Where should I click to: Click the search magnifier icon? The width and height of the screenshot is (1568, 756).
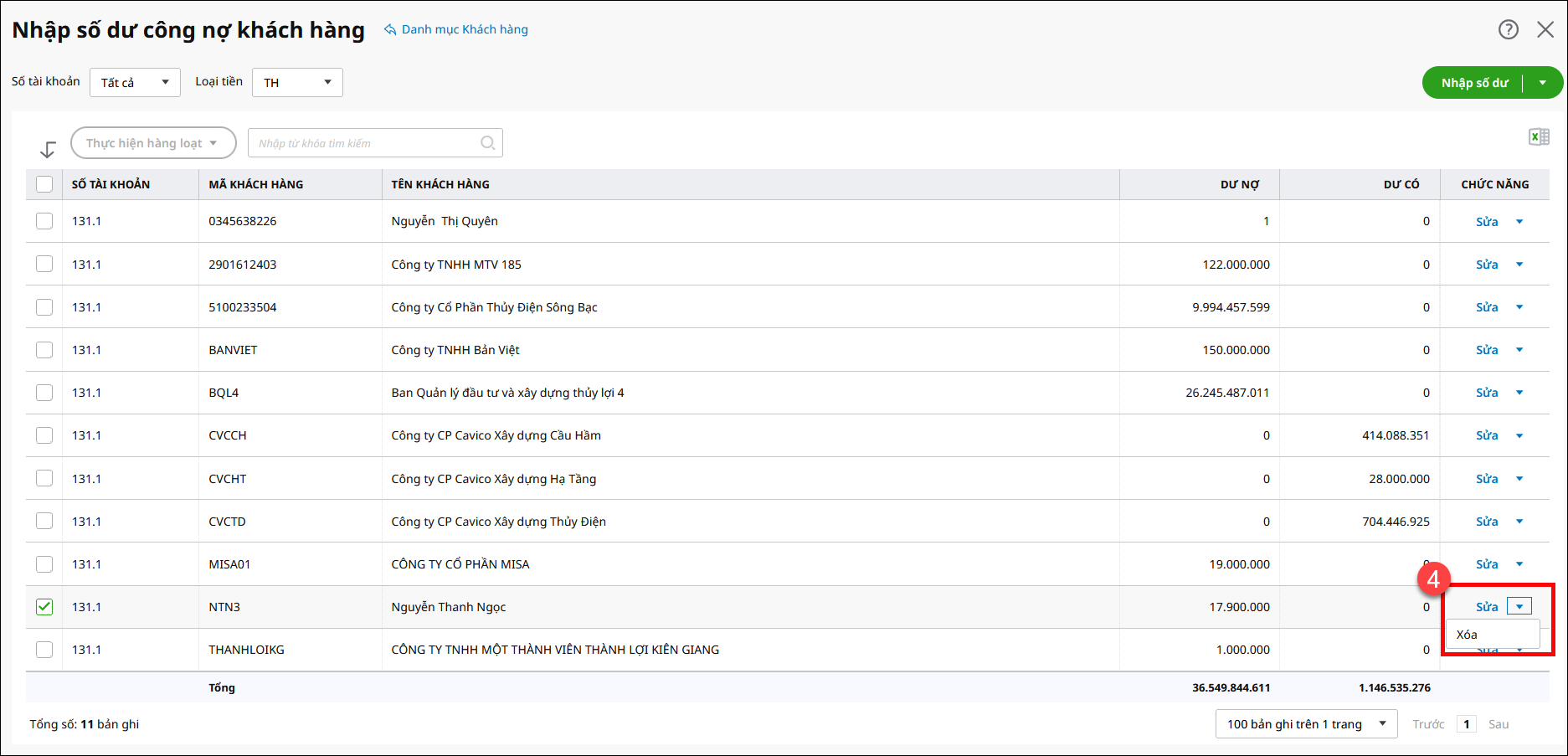click(487, 143)
